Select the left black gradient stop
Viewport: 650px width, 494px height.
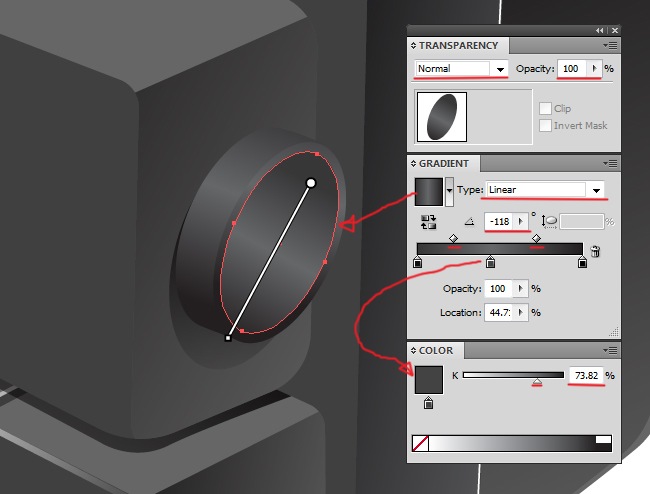click(417, 262)
